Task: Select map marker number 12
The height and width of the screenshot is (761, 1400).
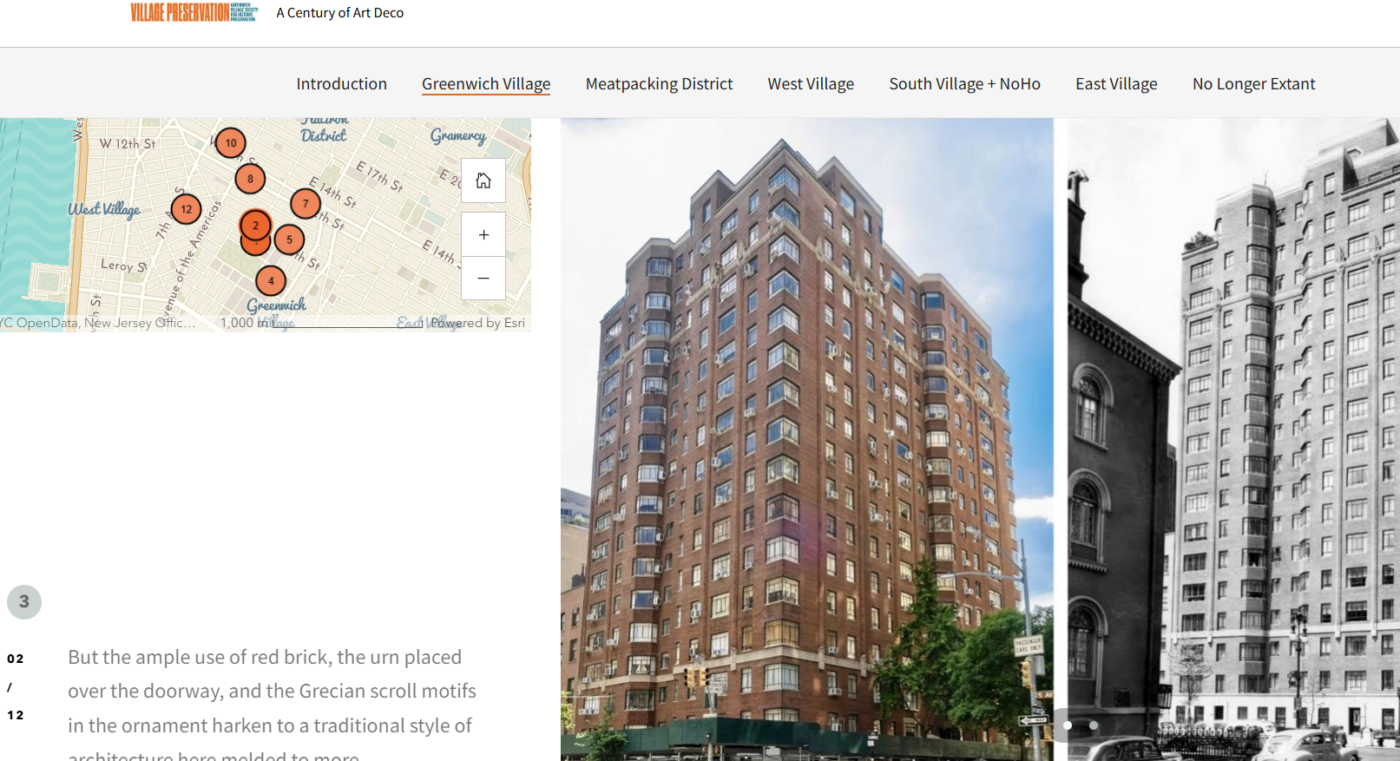Action: click(186, 209)
